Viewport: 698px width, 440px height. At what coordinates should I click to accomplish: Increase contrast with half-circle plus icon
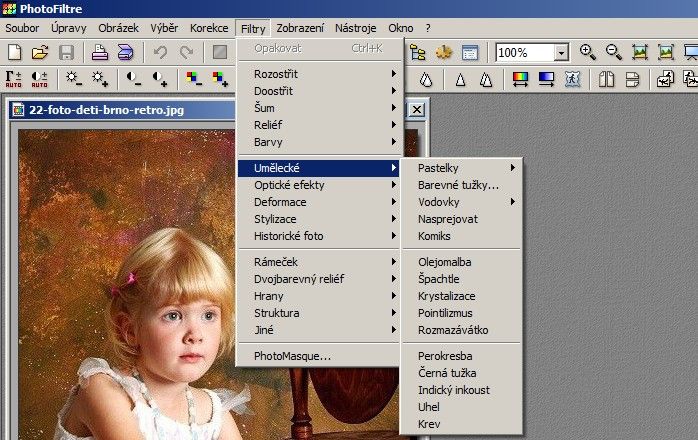click(160, 79)
